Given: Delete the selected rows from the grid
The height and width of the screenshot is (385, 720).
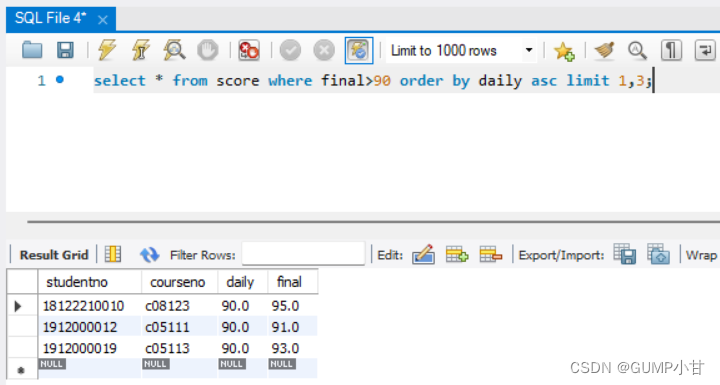Looking at the screenshot, I should pos(490,254).
